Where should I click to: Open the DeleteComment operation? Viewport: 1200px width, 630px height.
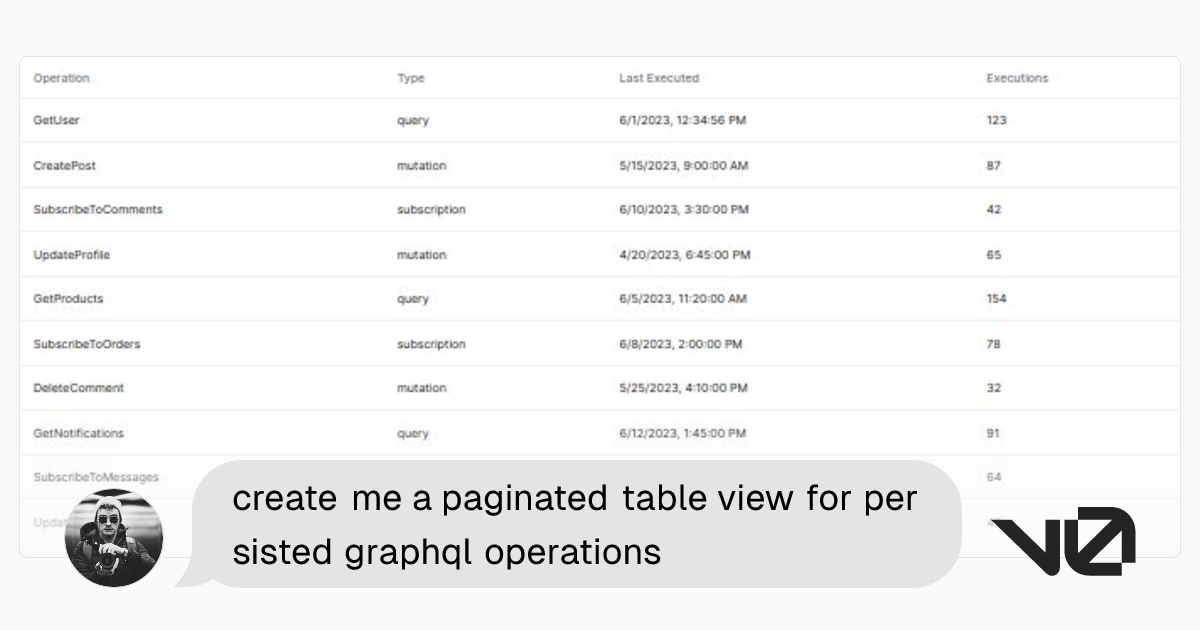79,388
